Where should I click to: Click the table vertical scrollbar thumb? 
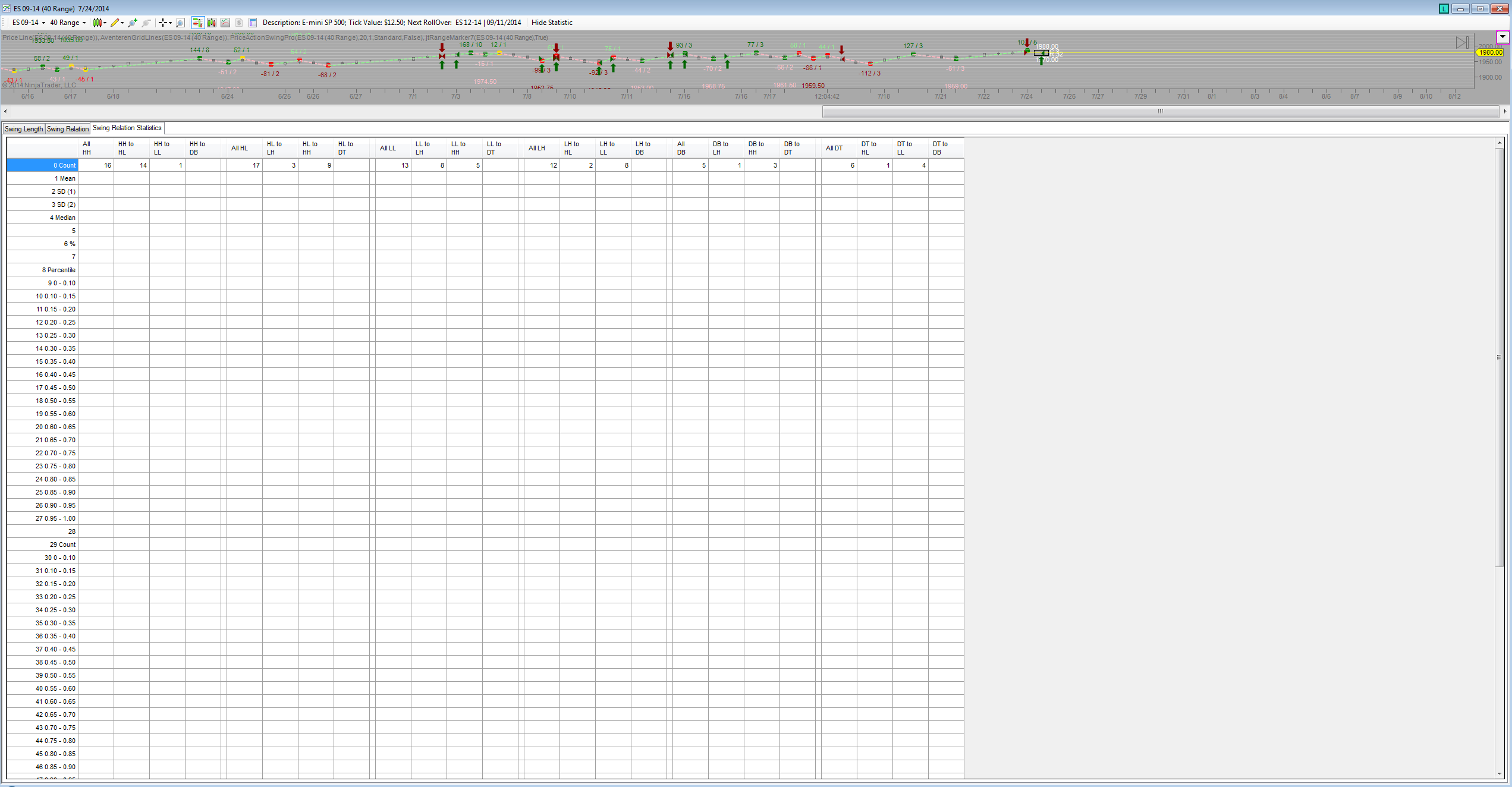click(x=1500, y=357)
